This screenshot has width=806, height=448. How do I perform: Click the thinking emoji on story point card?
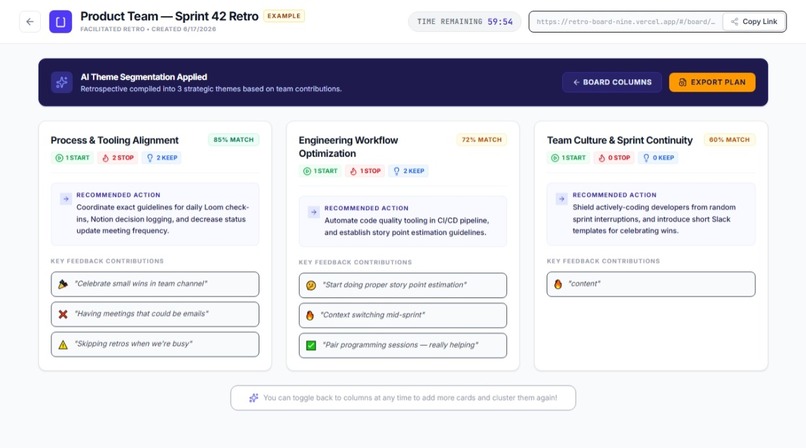click(x=311, y=285)
